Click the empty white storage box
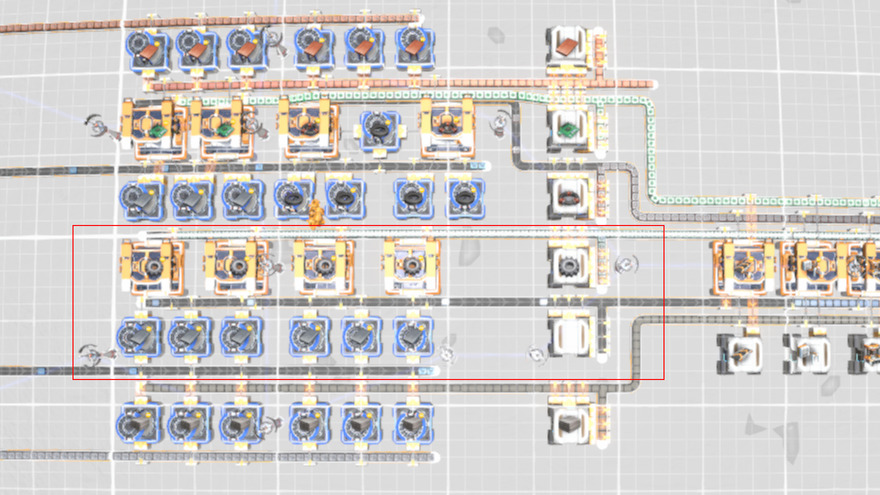This screenshot has height=495, width=880. click(x=567, y=335)
